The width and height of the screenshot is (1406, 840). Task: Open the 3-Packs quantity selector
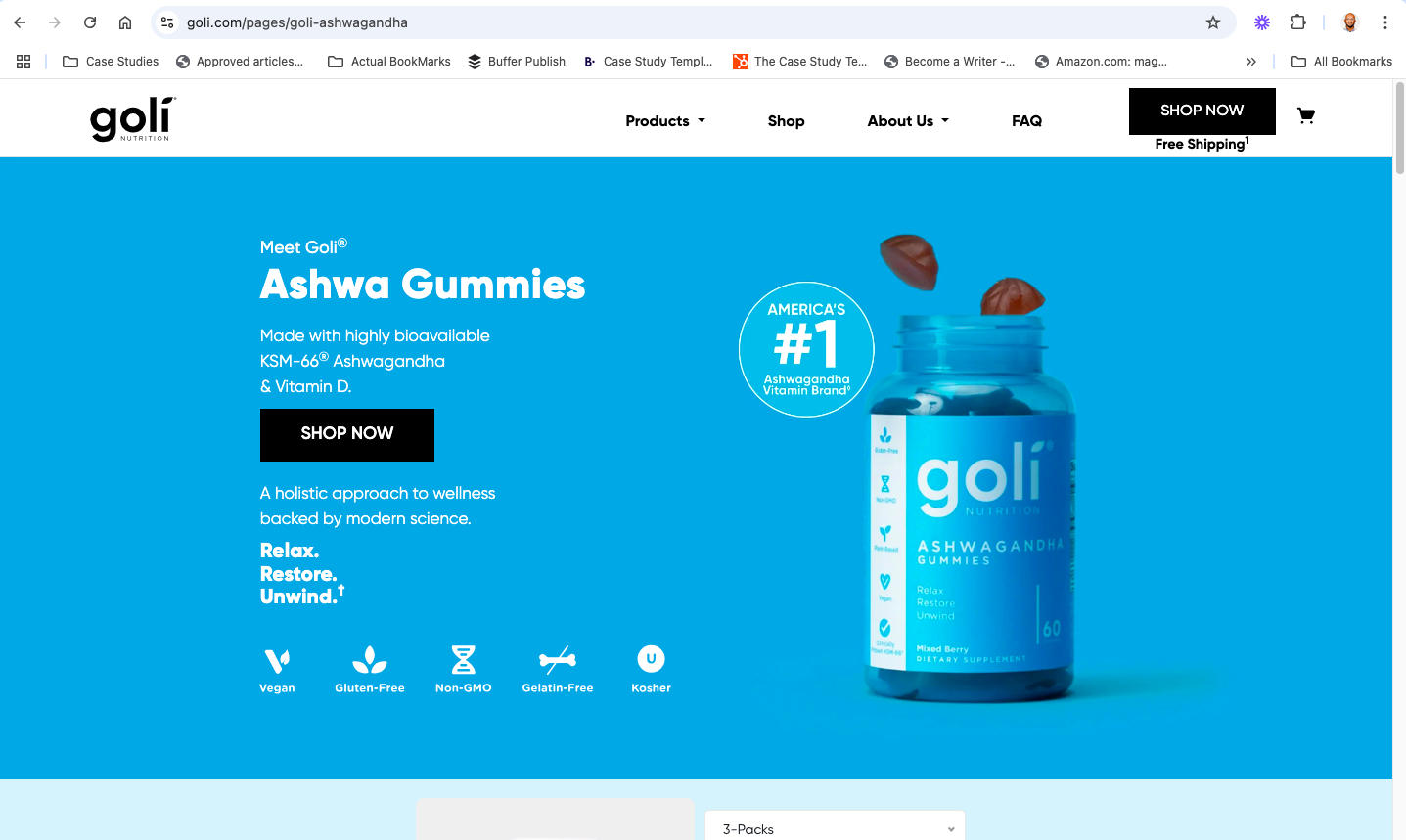(836, 828)
